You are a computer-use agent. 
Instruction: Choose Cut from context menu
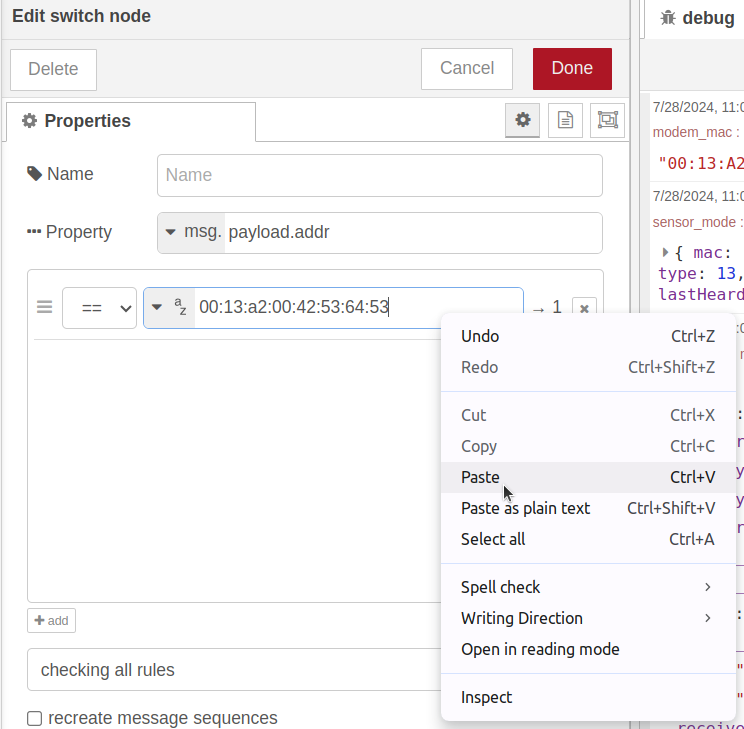click(x=588, y=415)
